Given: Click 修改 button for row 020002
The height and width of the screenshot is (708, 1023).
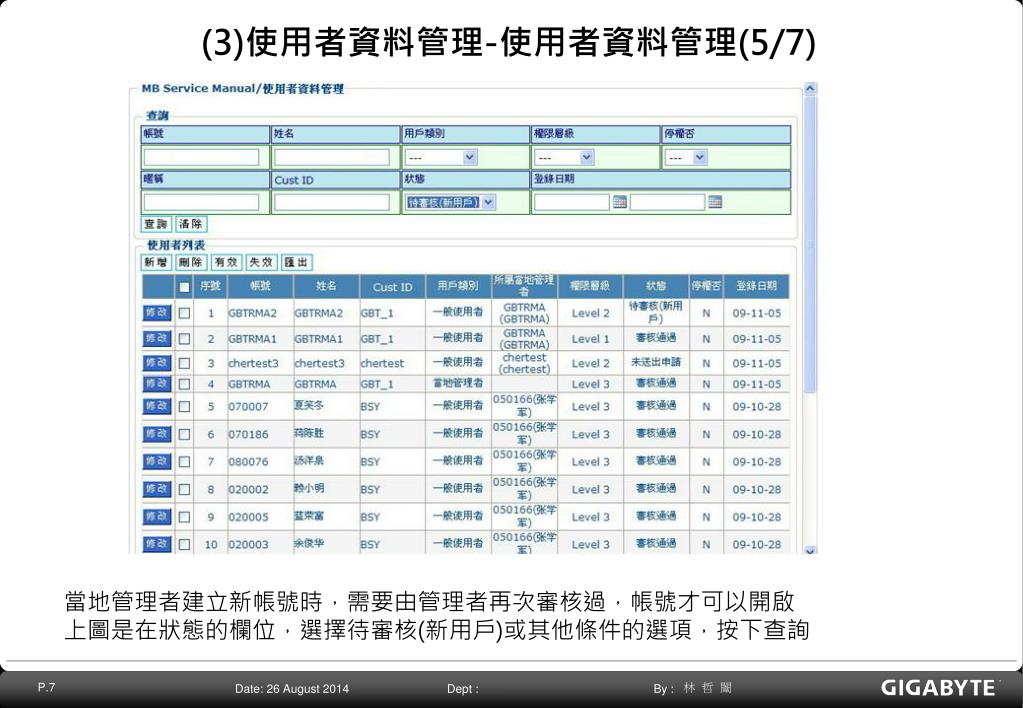Looking at the screenshot, I should 157,489.
